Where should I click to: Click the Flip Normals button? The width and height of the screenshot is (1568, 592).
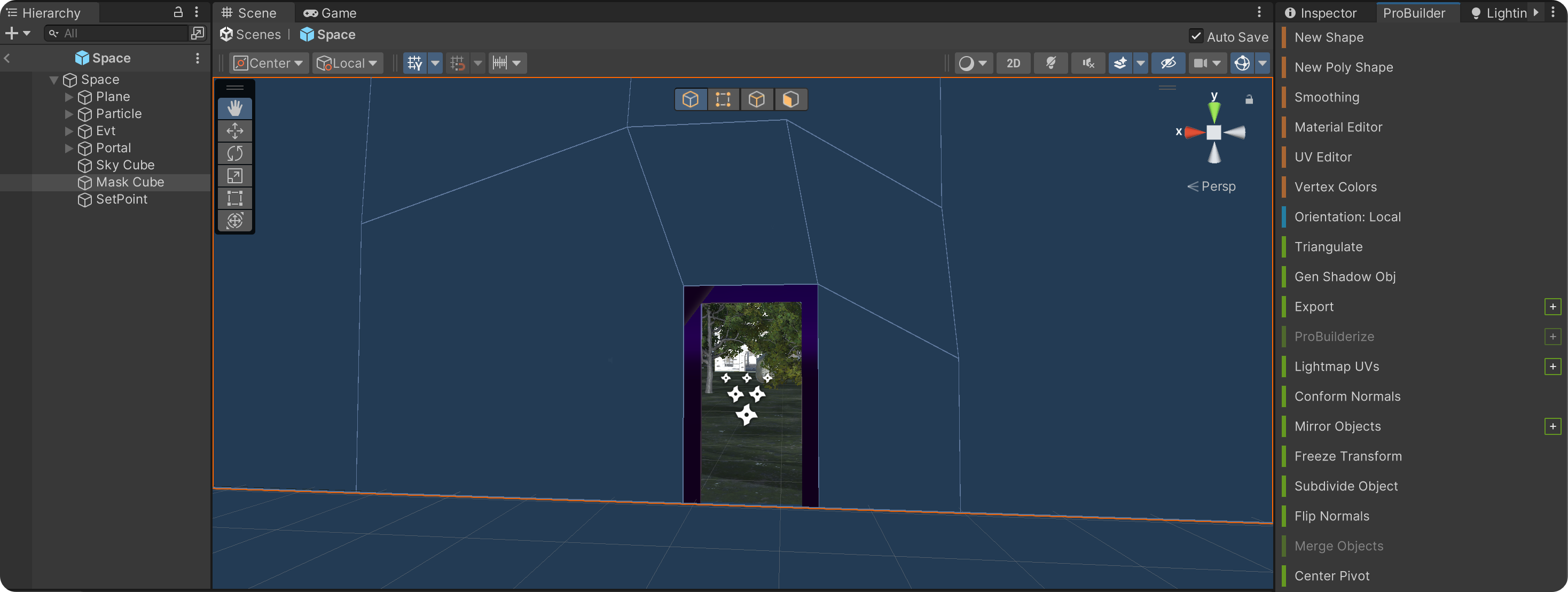click(1331, 516)
